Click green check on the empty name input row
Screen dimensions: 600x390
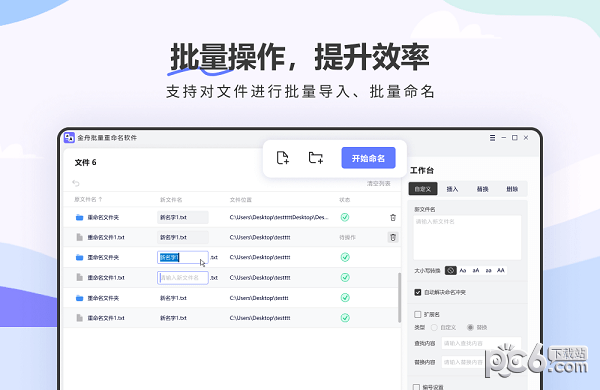pyautogui.click(x=345, y=277)
